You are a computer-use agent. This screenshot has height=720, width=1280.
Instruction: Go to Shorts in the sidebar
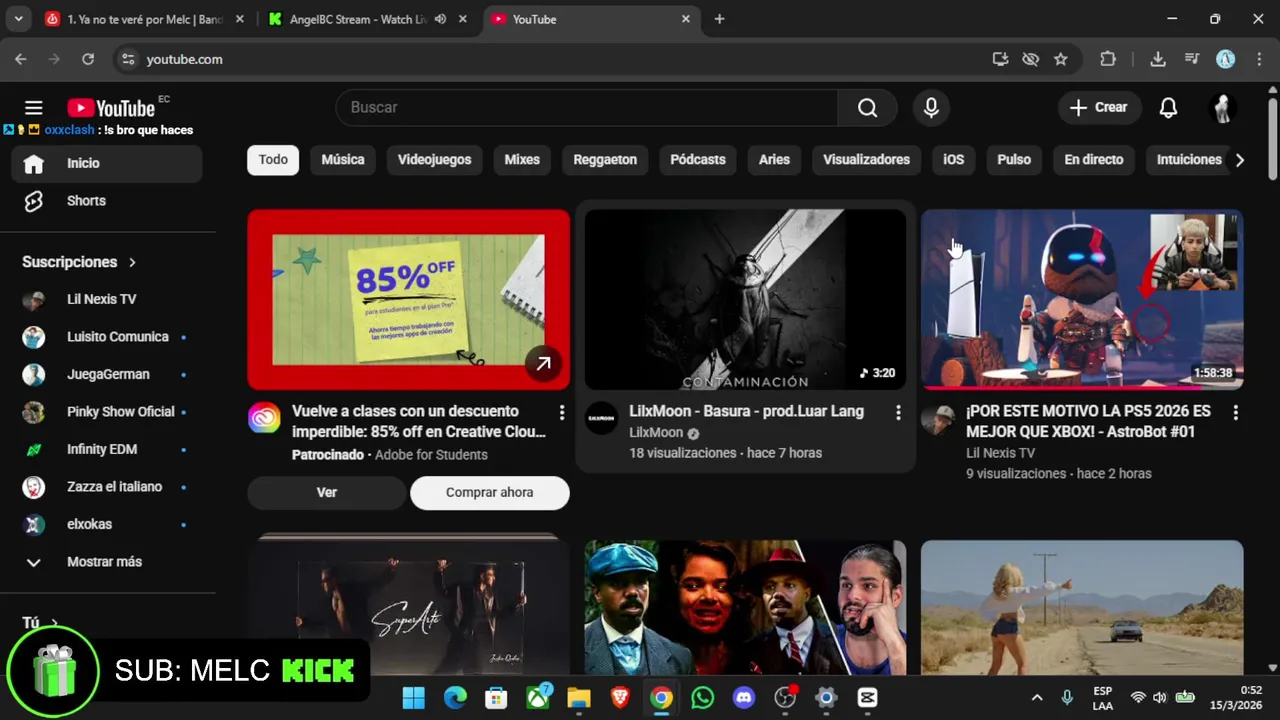click(x=107, y=201)
